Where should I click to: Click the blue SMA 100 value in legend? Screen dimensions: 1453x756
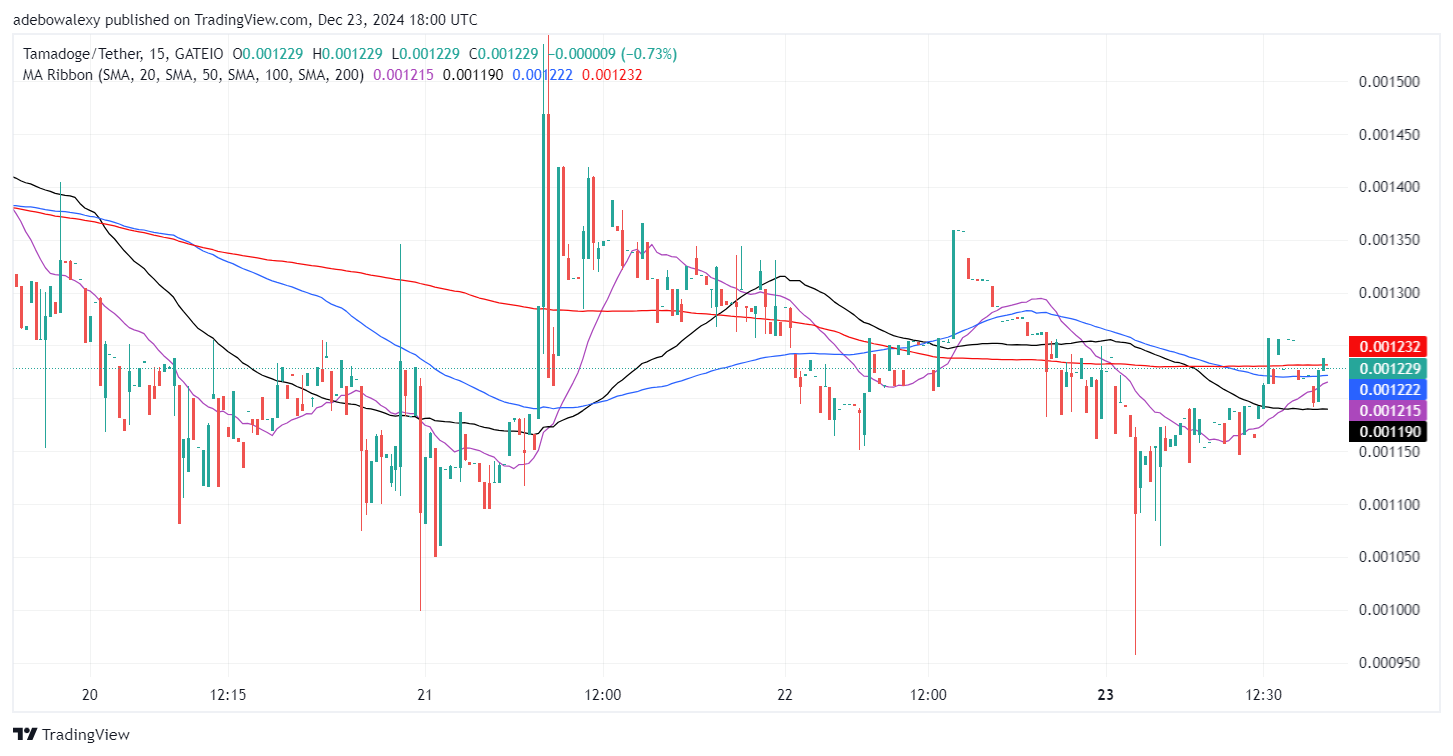[542, 75]
